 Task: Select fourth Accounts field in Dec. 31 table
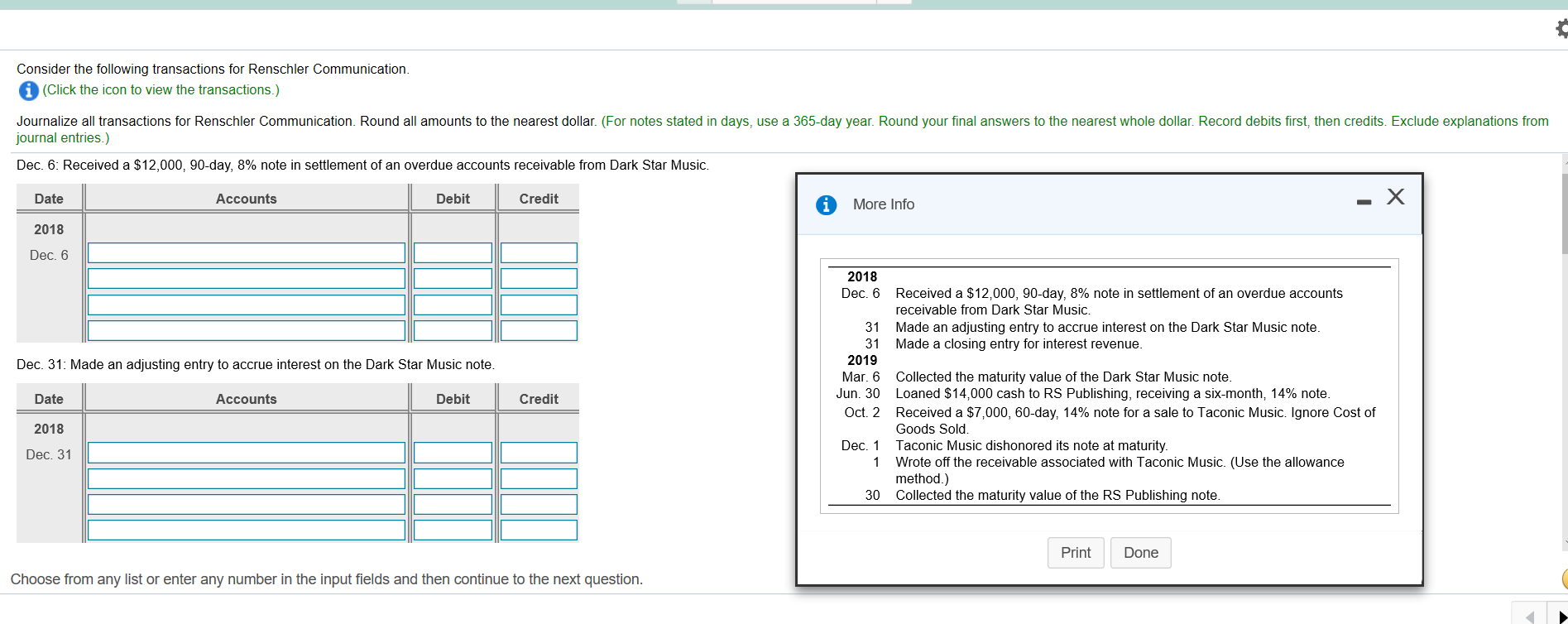(247, 530)
